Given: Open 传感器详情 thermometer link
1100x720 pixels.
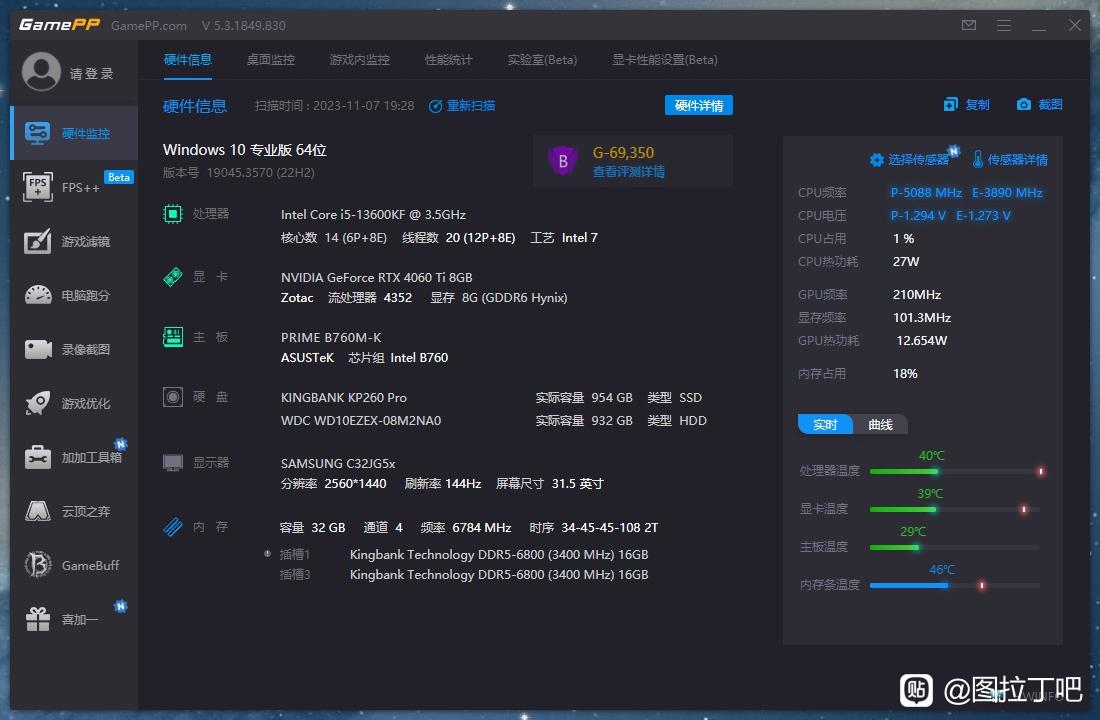Looking at the screenshot, I should [1010, 159].
